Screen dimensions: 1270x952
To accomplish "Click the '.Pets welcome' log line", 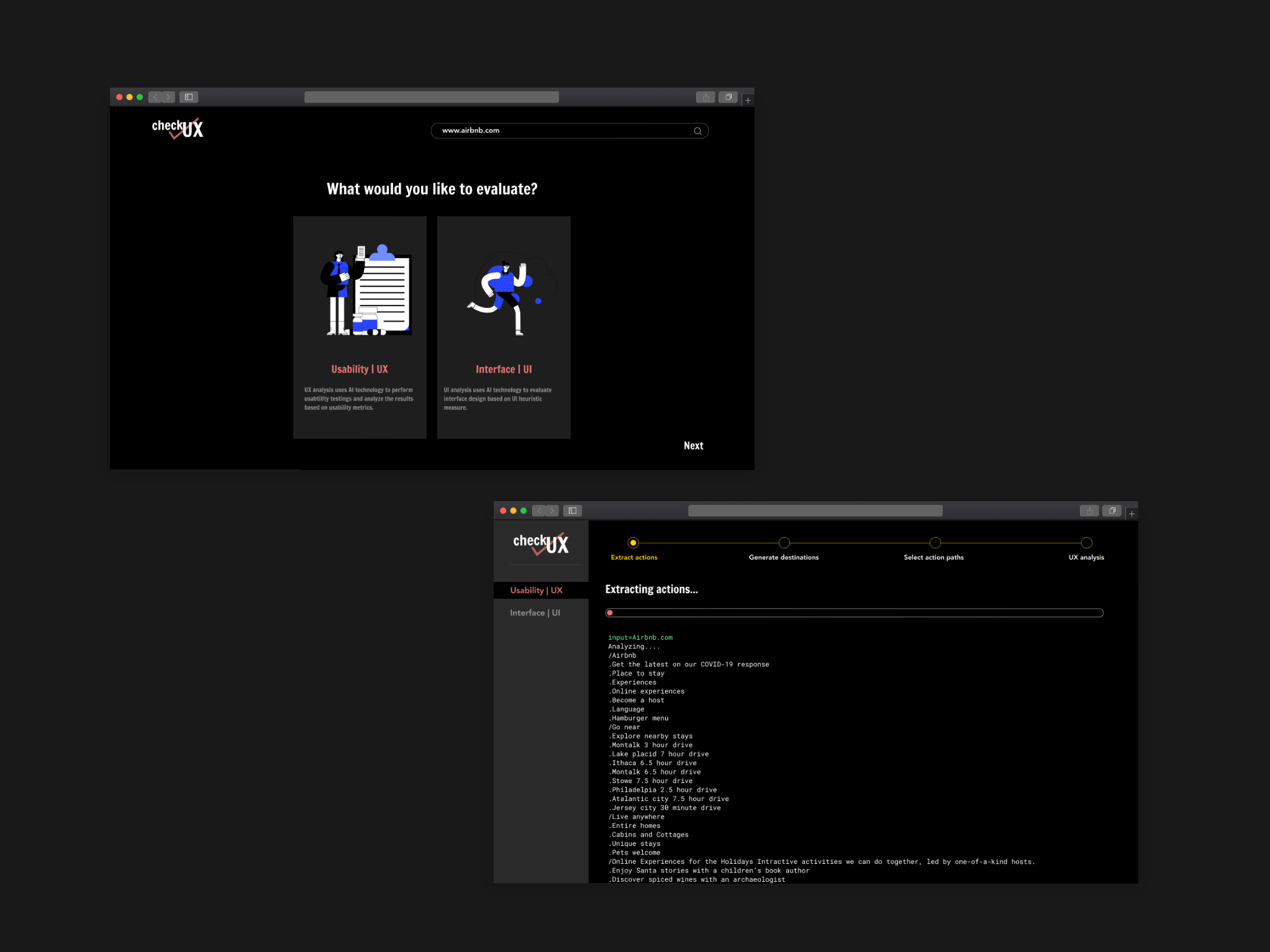I will [x=634, y=853].
